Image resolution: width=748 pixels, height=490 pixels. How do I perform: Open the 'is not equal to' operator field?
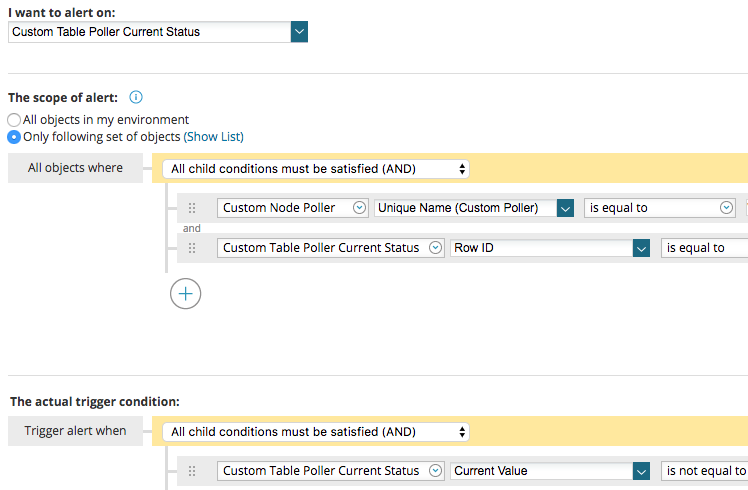704,471
